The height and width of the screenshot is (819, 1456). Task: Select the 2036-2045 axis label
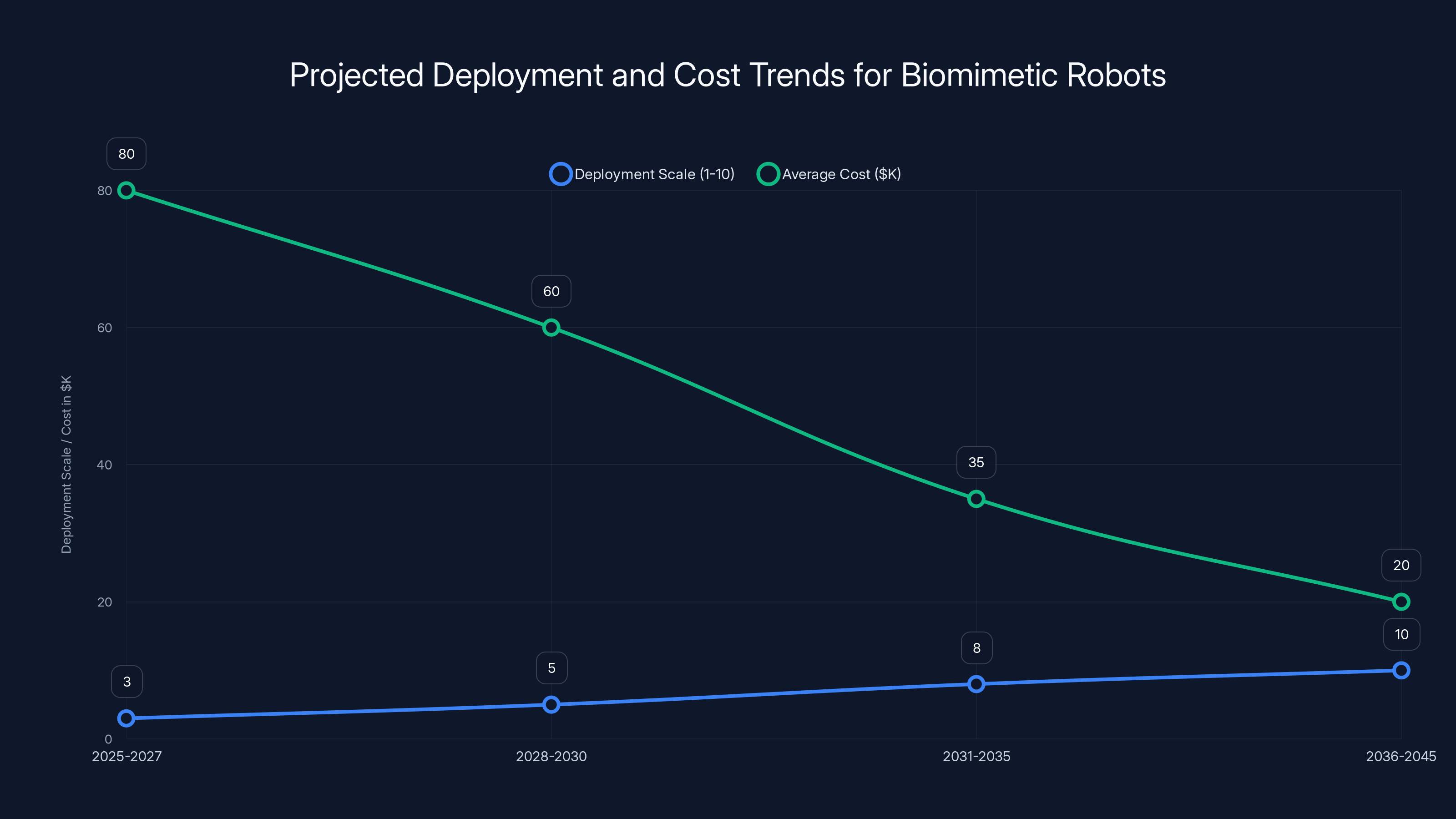click(x=1401, y=756)
